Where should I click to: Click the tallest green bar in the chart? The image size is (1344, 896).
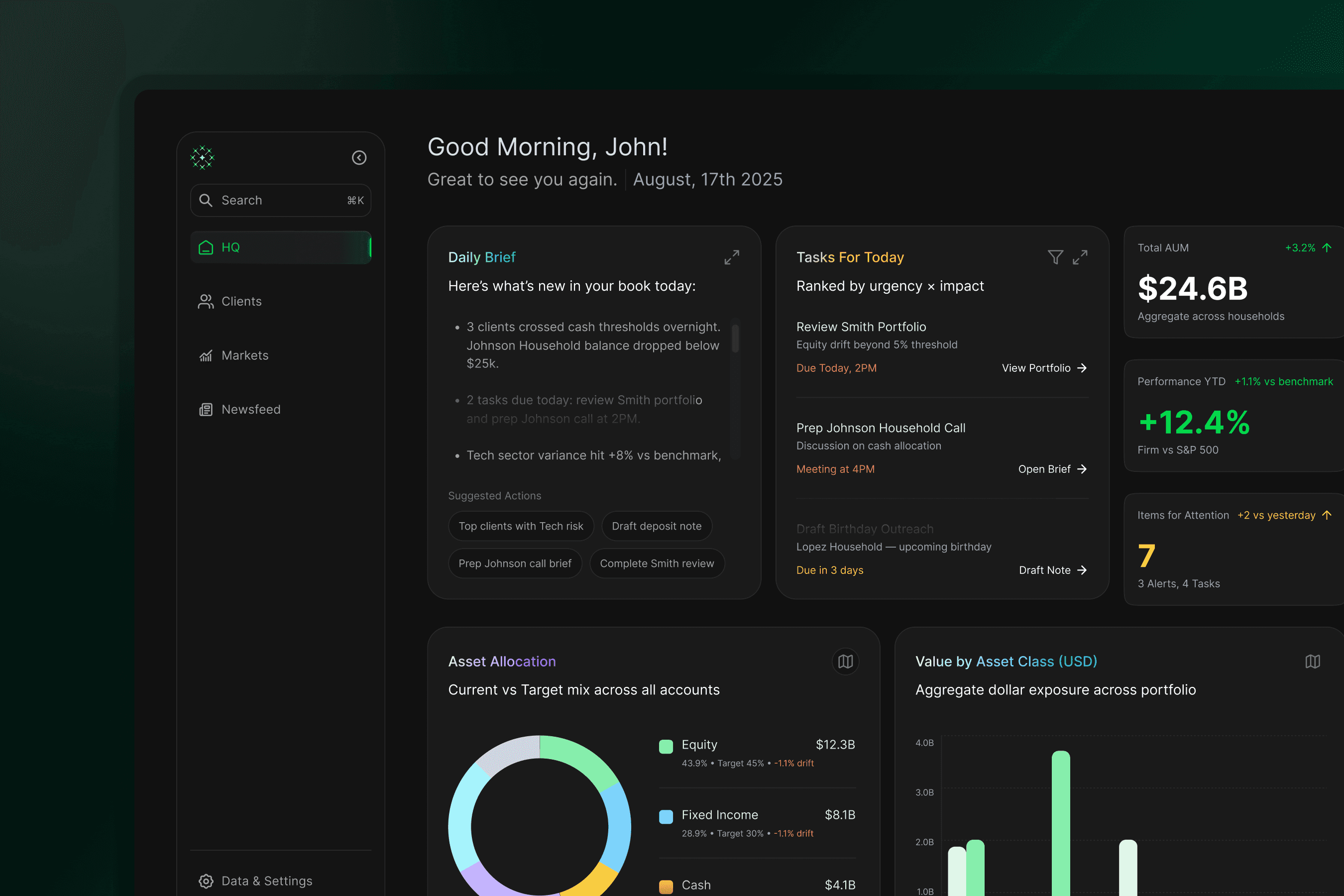coord(1061,823)
